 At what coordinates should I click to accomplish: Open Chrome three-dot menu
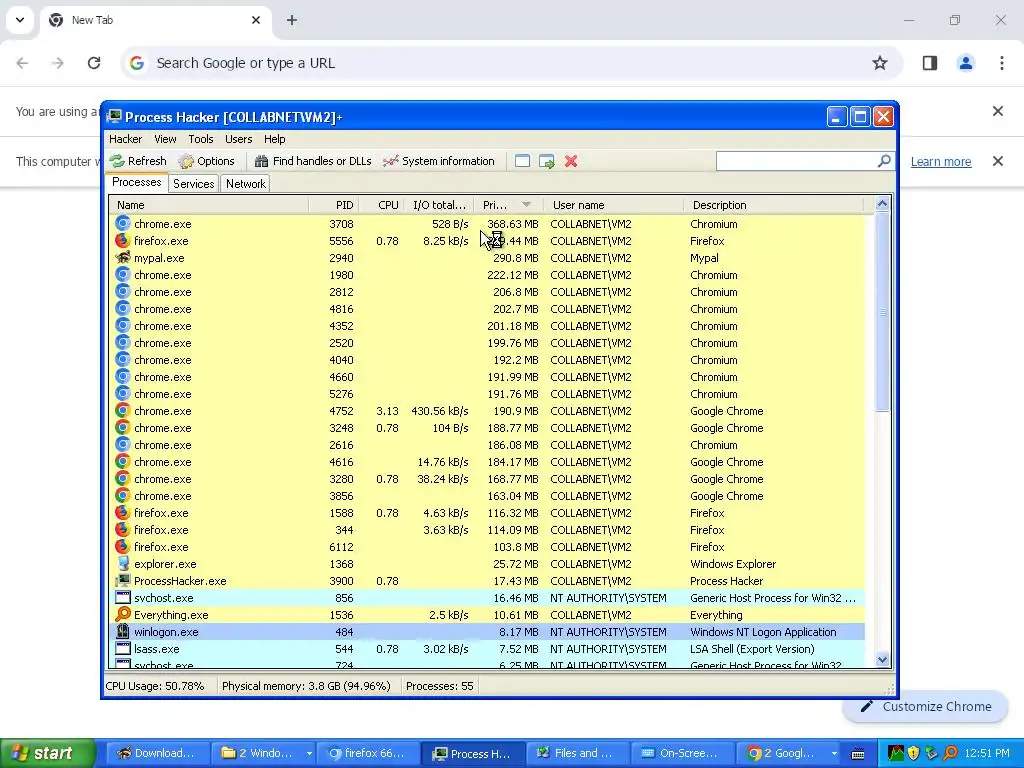point(1002,63)
